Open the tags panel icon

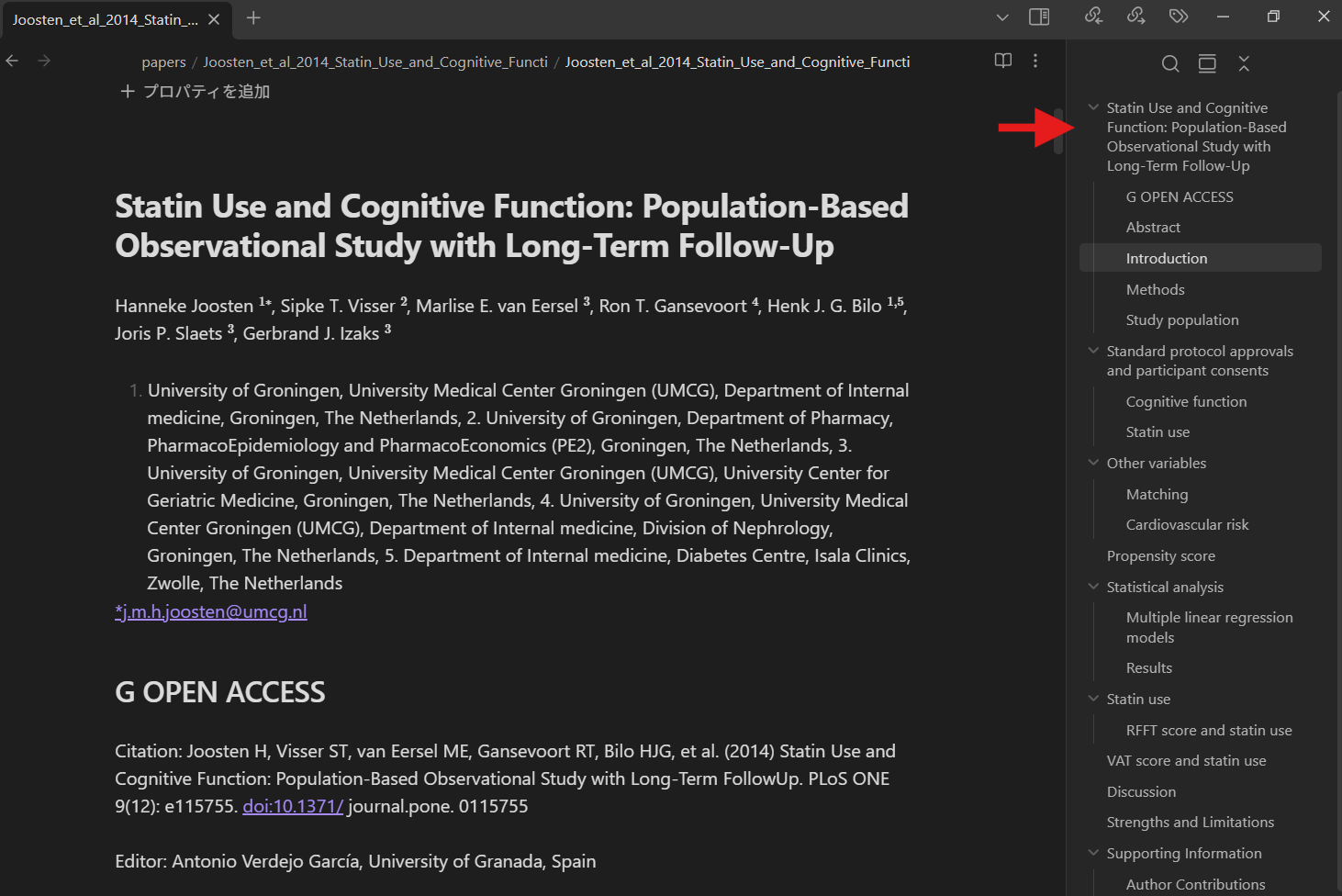click(1179, 16)
